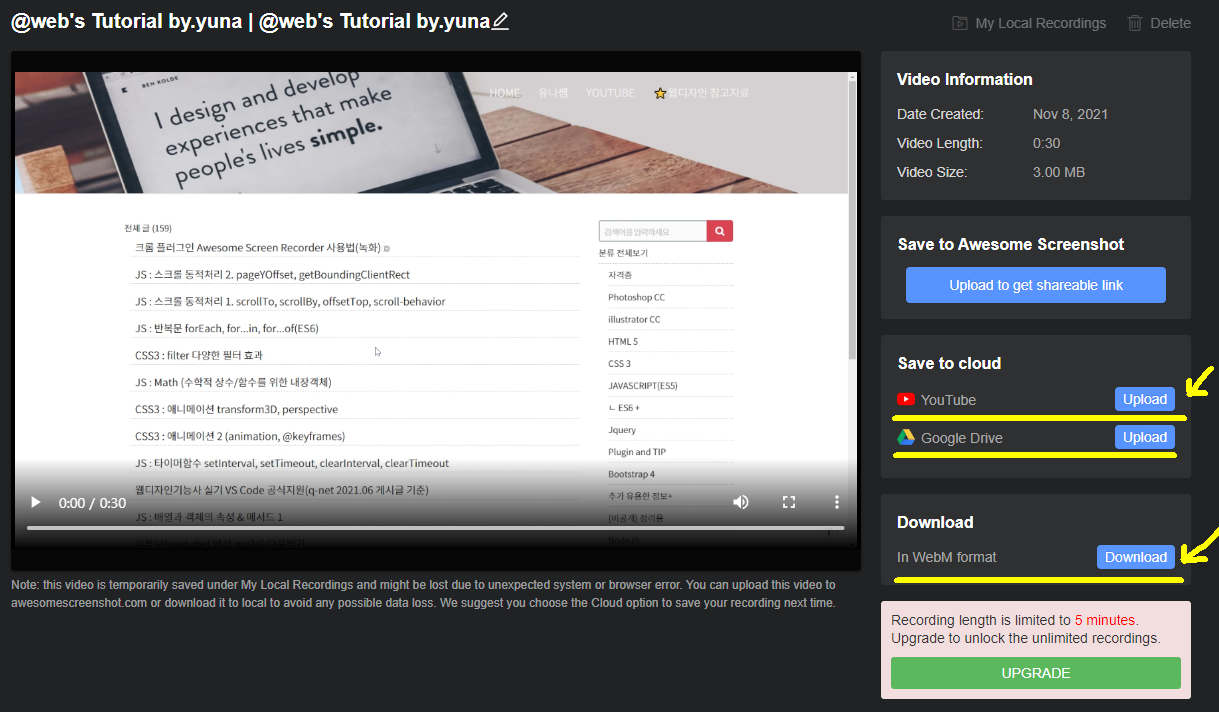Click the '5 minutes.' red limit text
The width and height of the screenshot is (1219, 712).
click(1106, 620)
